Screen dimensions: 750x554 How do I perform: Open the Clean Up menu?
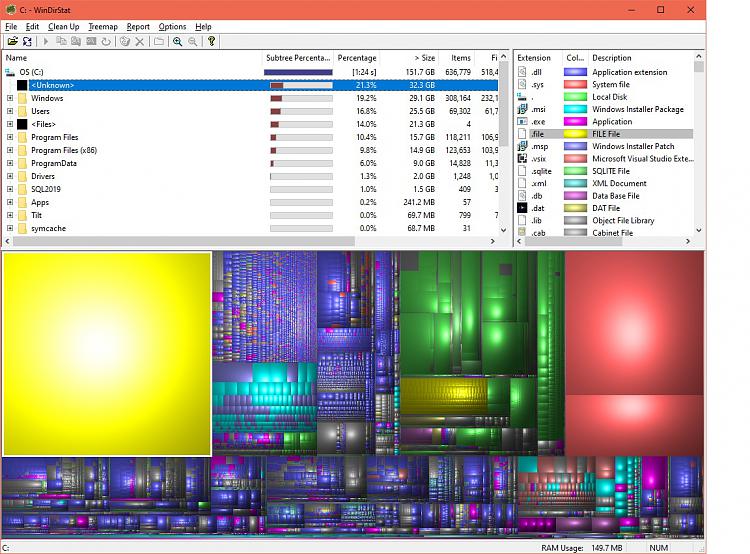tap(63, 26)
